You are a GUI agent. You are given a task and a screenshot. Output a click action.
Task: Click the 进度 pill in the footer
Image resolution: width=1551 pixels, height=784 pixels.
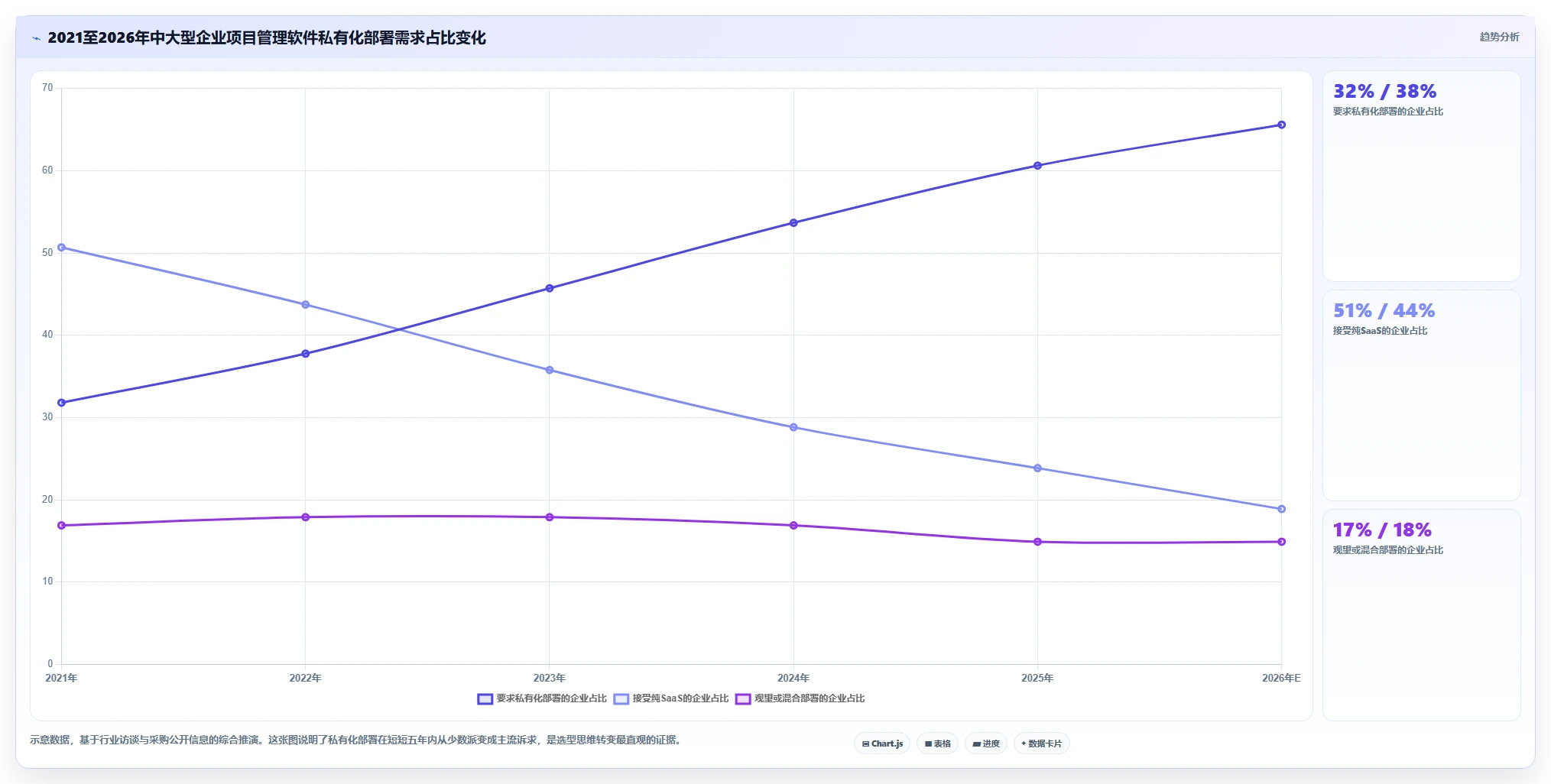[x=986, y=744]
